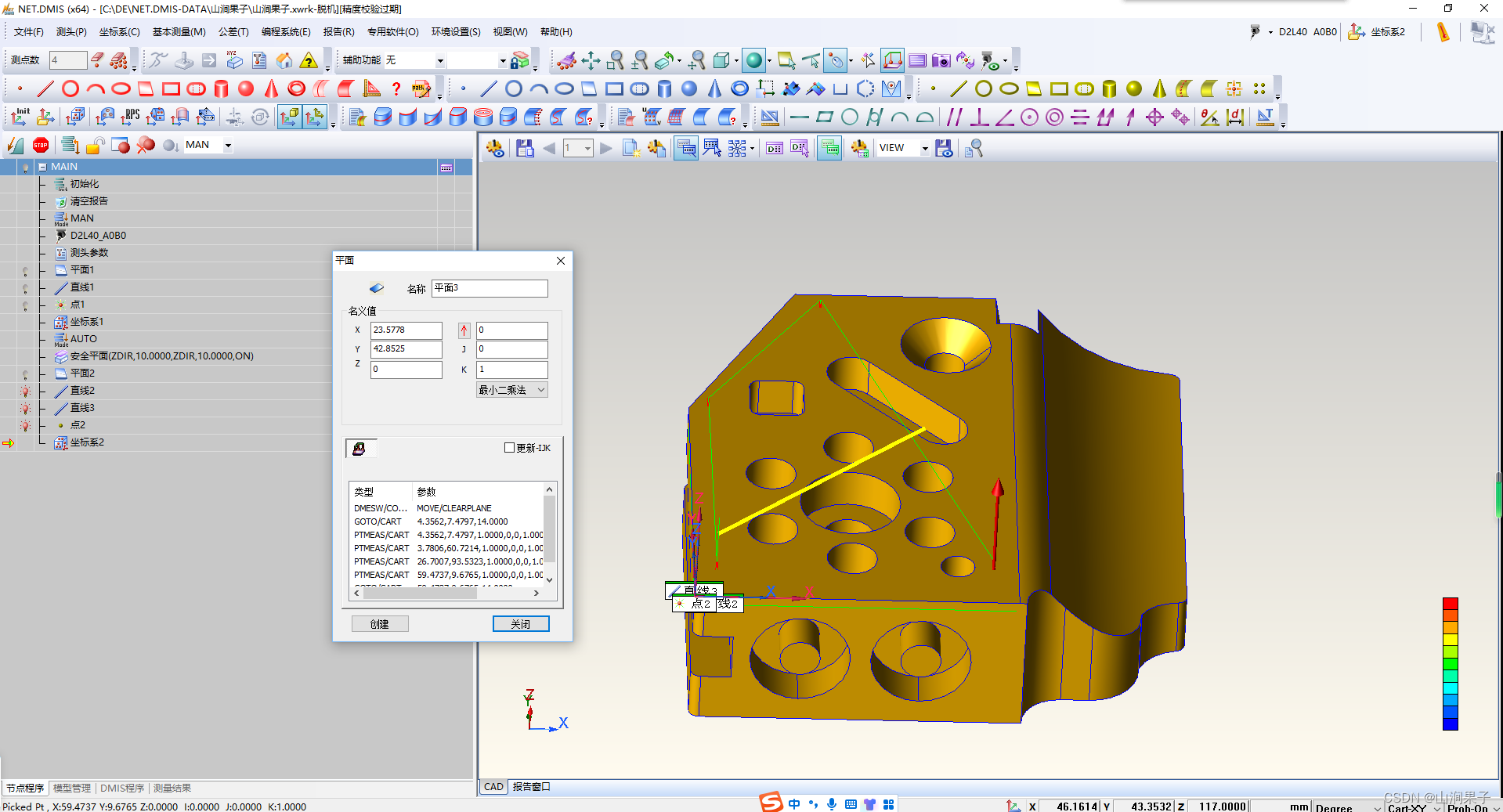This screenshot has height=812, width=1503.
Task: Toggle the light bulb for 平面1
Action: [x=25, y=271]
